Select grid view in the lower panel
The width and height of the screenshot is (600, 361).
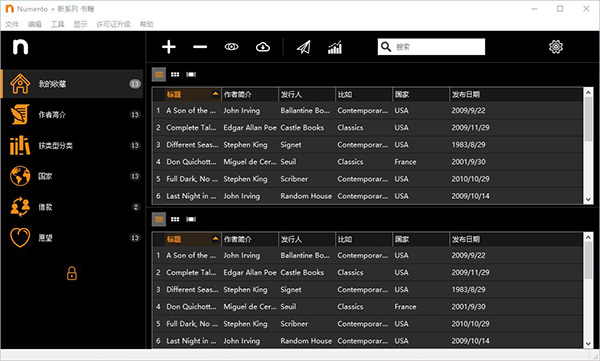coord(175,219)
